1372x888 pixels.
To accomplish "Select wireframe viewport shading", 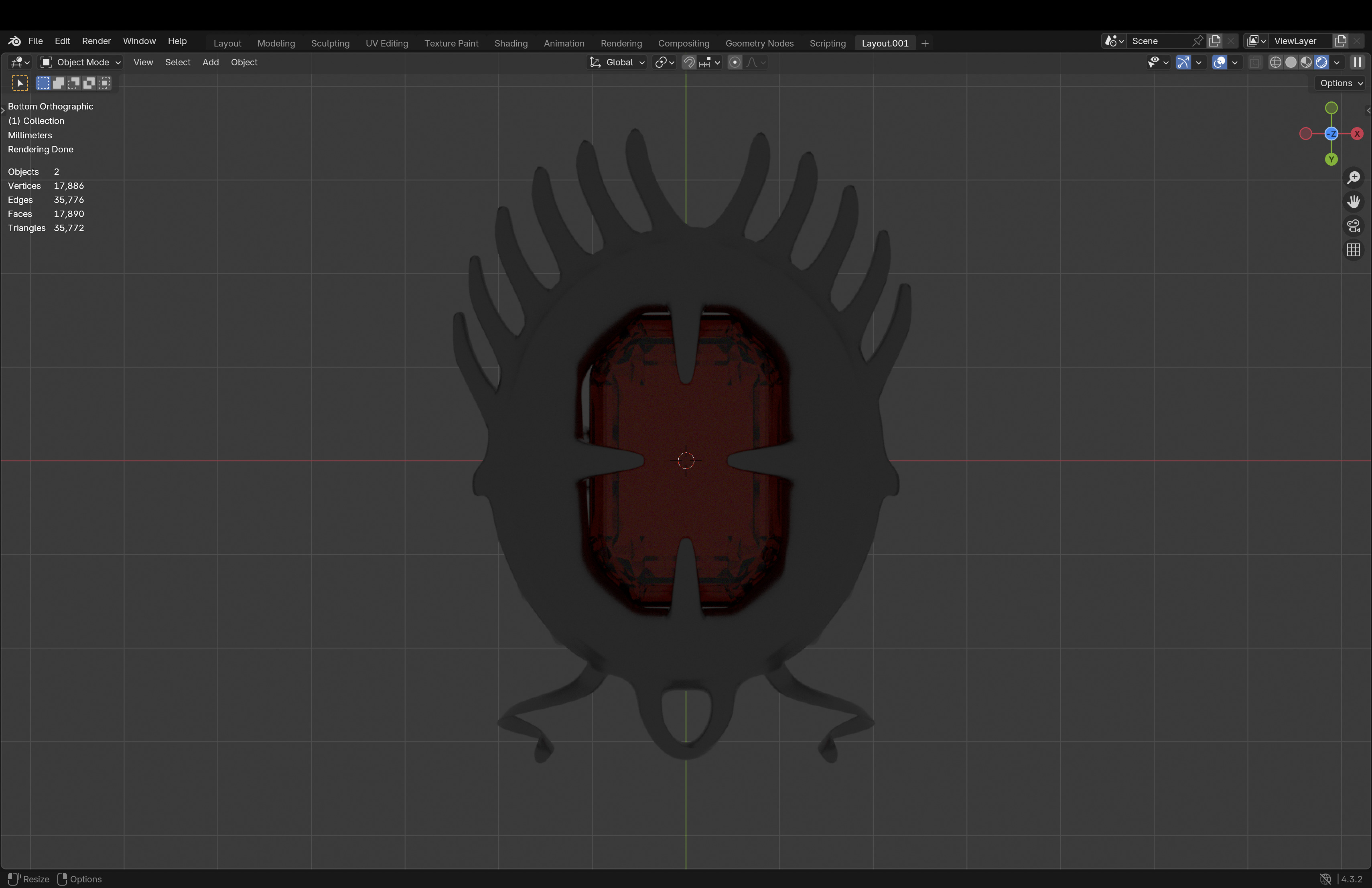I will coord(1275,62).
